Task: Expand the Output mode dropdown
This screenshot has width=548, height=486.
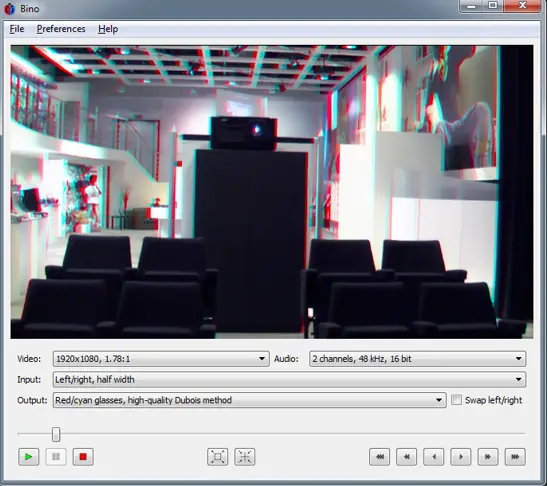Action: (250, 400)
